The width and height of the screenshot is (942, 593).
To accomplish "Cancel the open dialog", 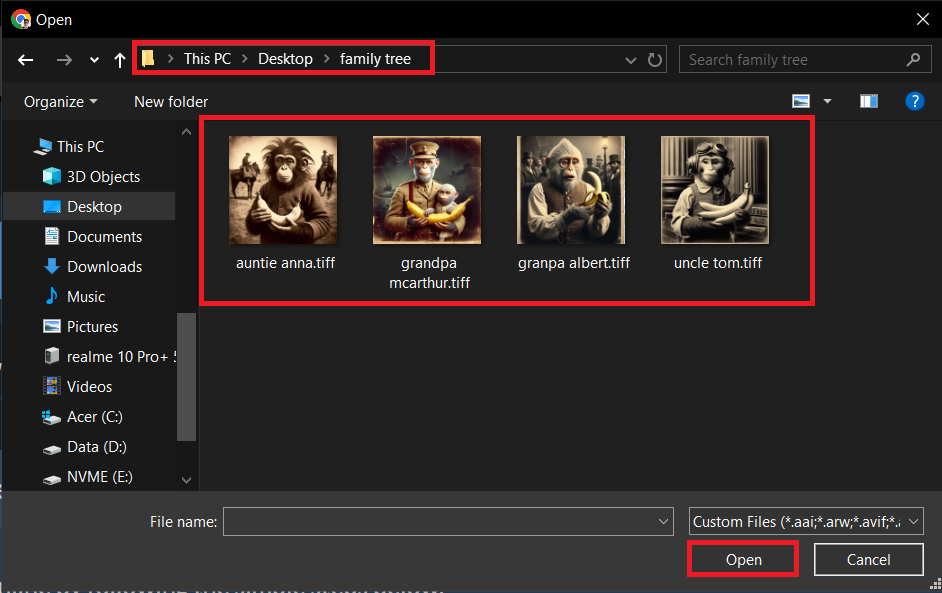I will tap(868, 559).
